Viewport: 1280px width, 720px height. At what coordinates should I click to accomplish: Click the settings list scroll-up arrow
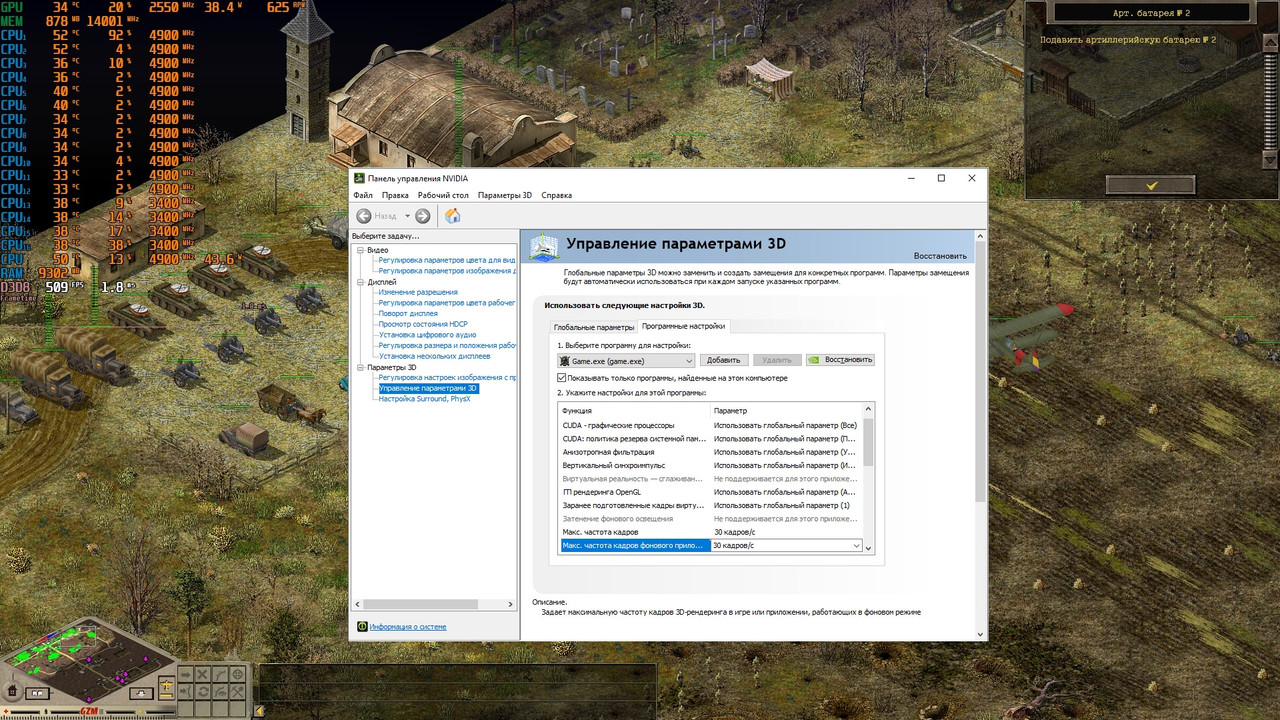[x=868, y=409]
